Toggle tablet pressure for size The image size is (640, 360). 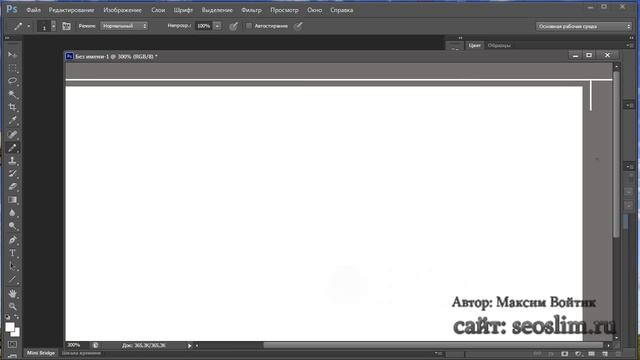(298, 26)
